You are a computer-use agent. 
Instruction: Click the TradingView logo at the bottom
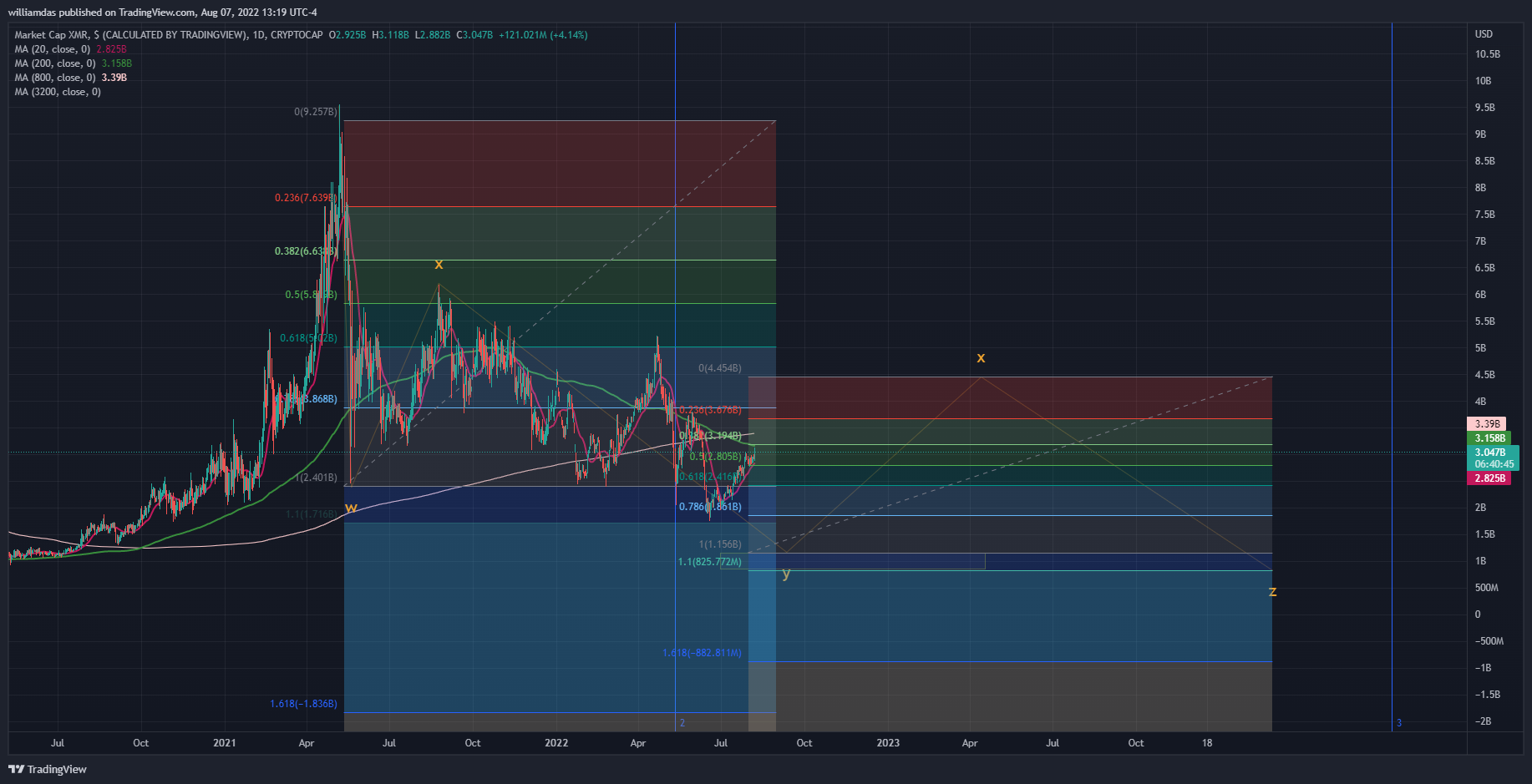[x=48, y=769]
